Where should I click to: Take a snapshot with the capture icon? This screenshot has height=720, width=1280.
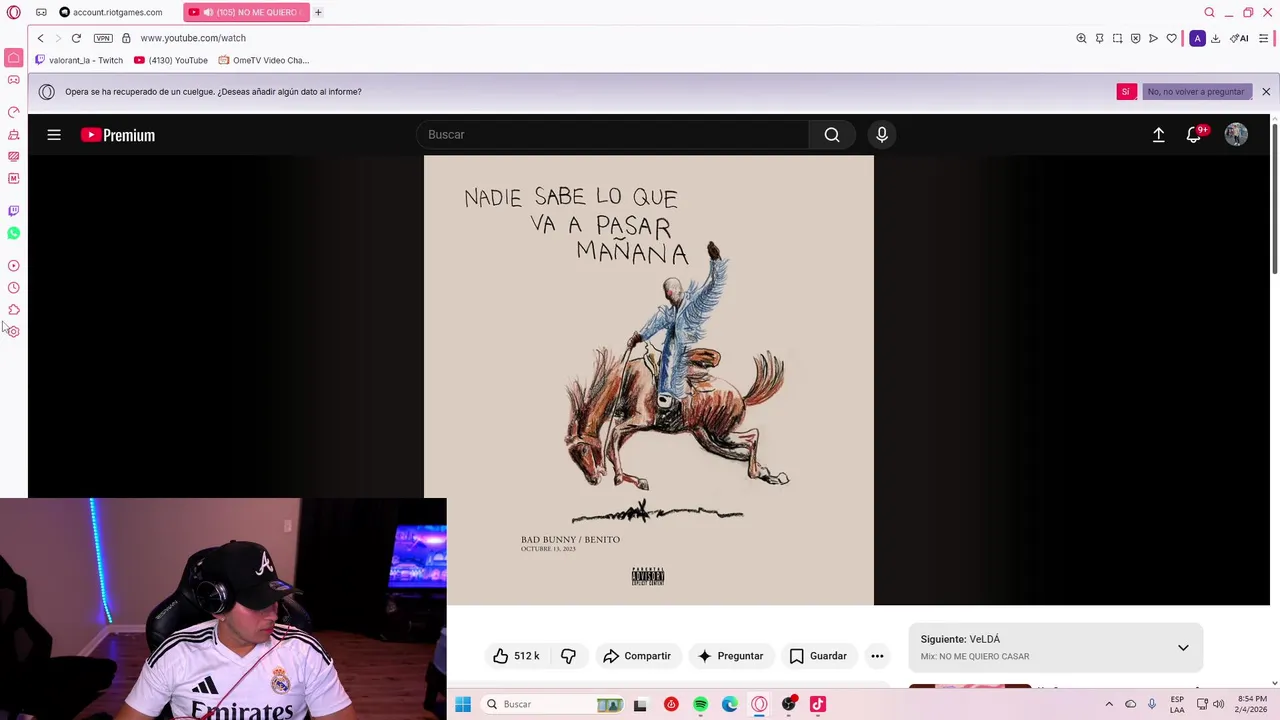click(x=1117, y=38)
